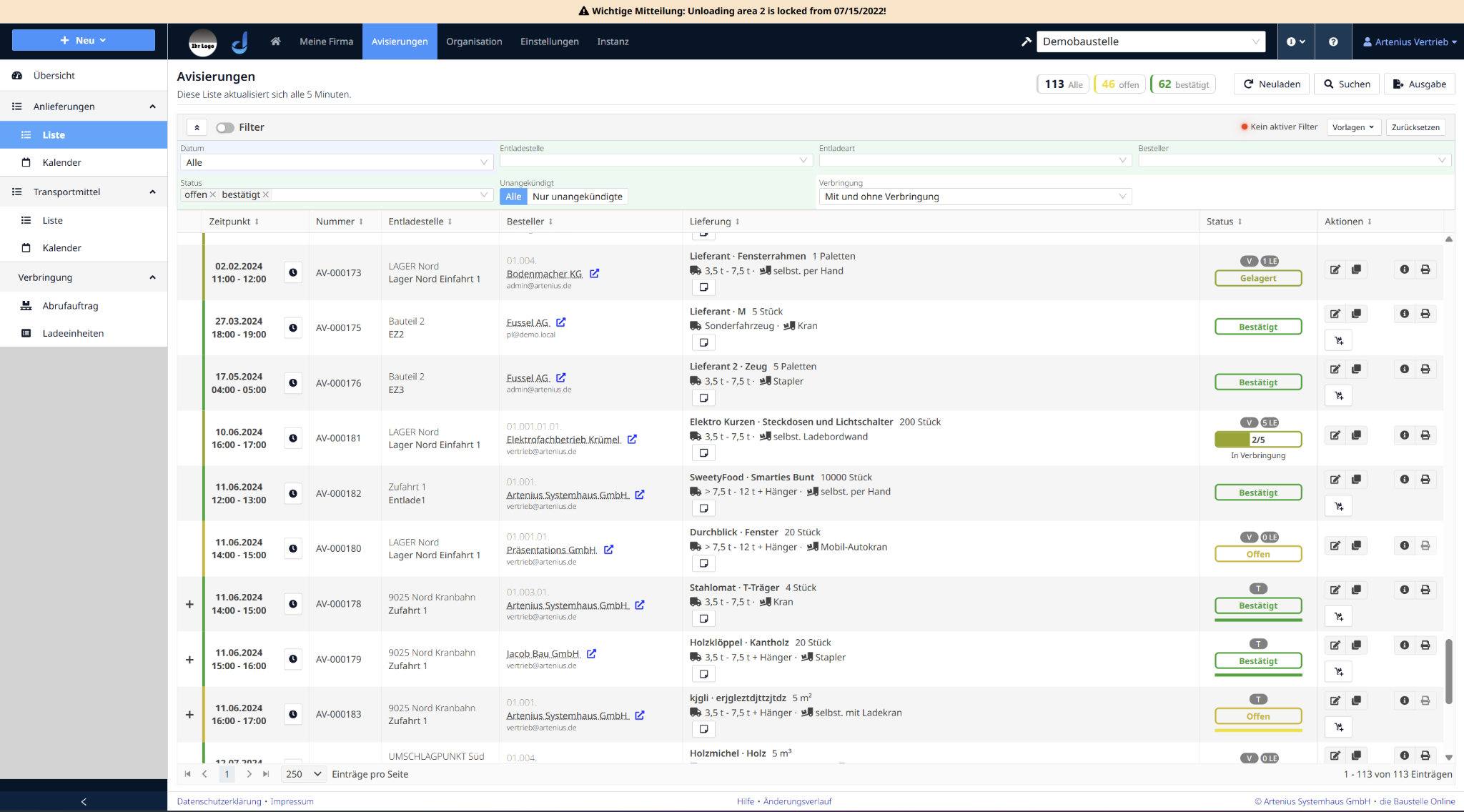Open entries per page dropdown

click(304, 774)
